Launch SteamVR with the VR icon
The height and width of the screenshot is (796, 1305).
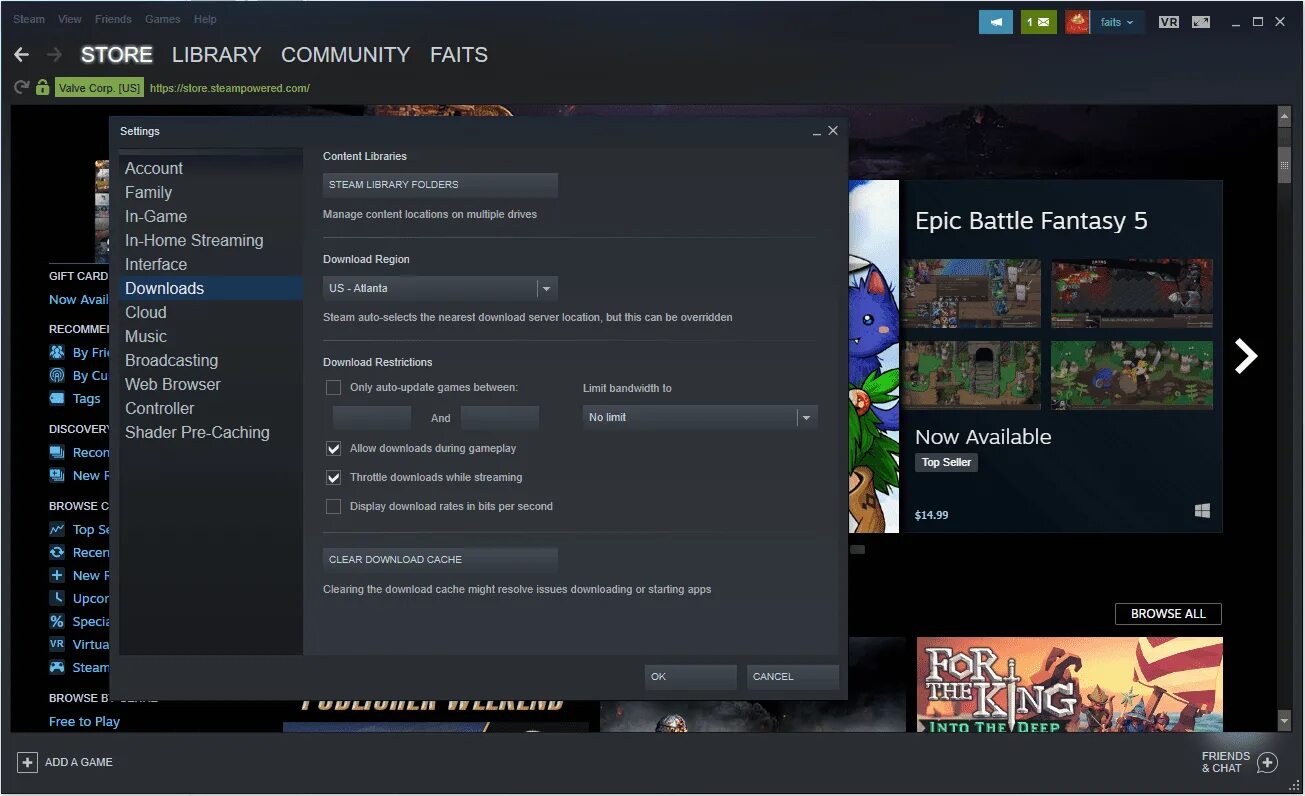click(x=1168, y=22)
